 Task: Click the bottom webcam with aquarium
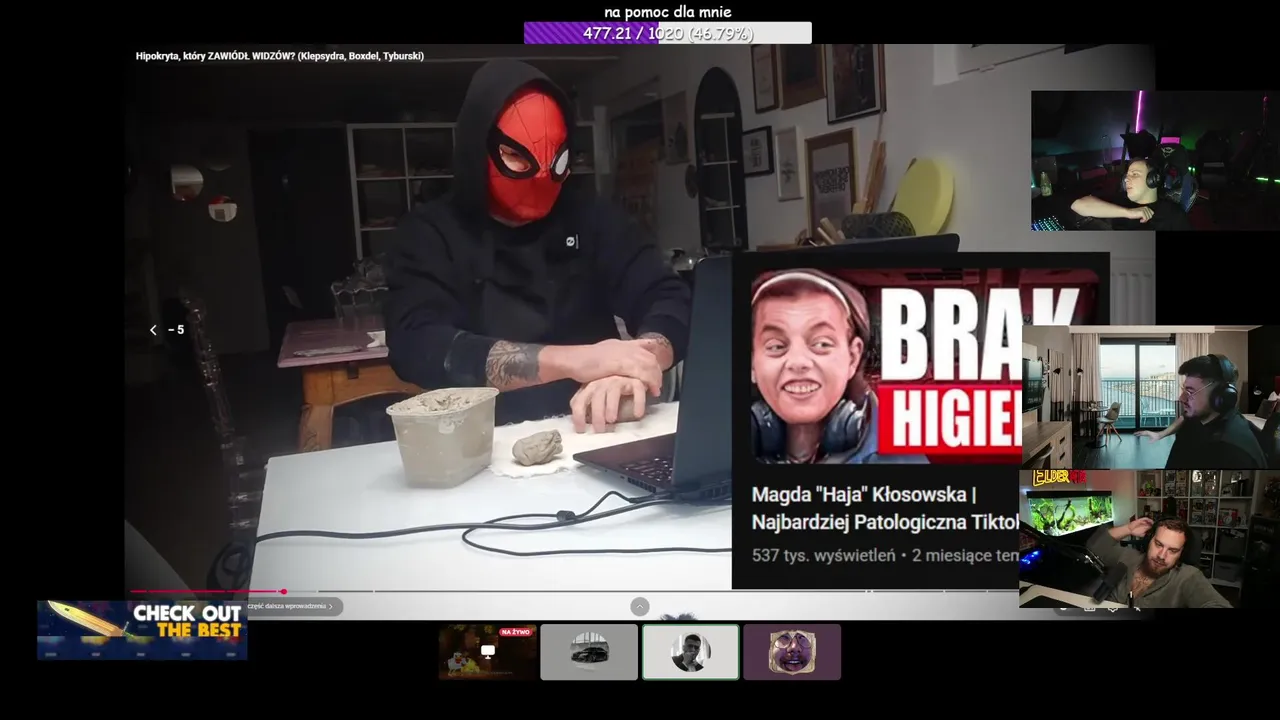click(x=1149, y=539)
